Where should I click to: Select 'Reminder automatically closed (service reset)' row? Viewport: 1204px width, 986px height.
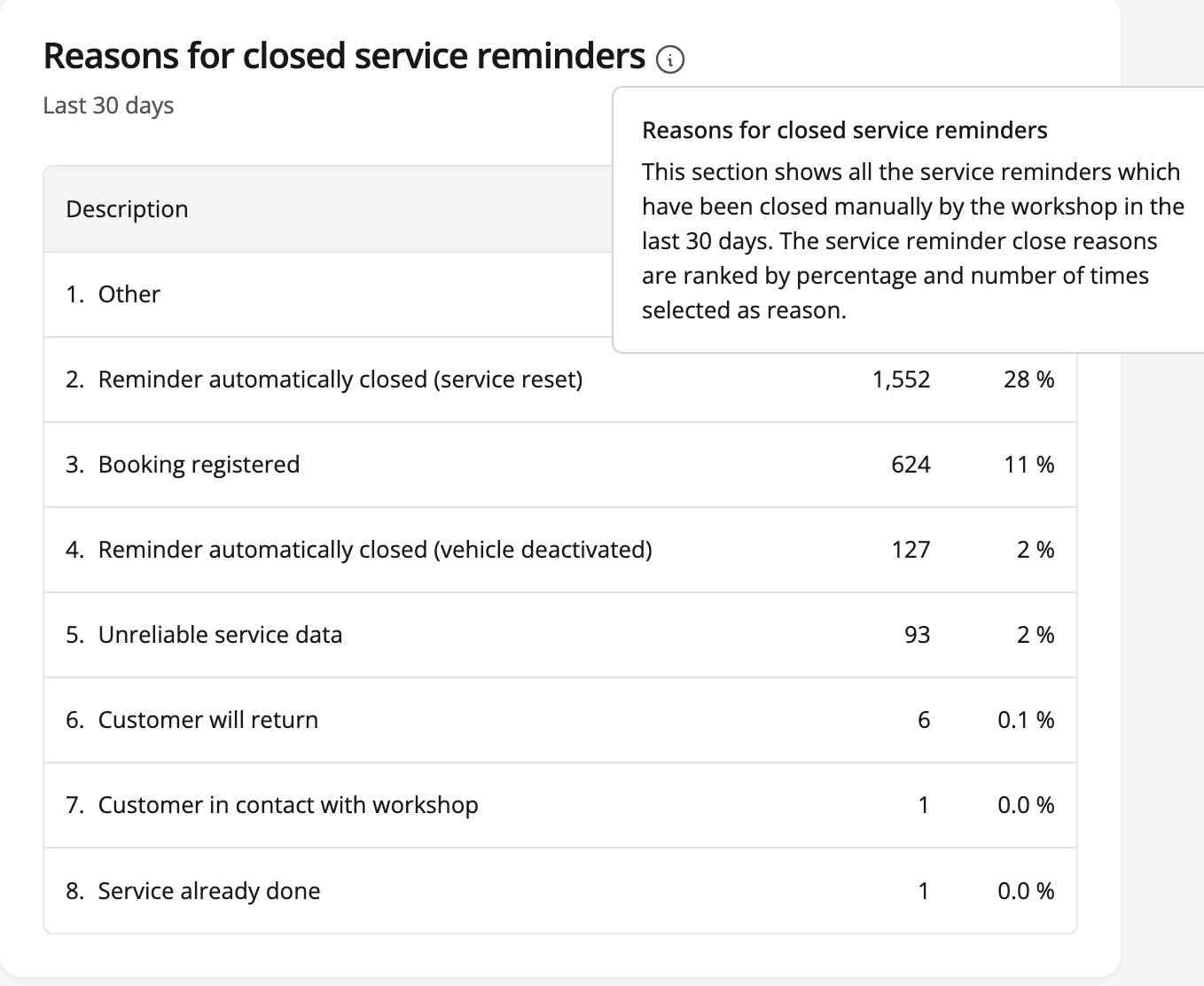[x=340, y=380]
